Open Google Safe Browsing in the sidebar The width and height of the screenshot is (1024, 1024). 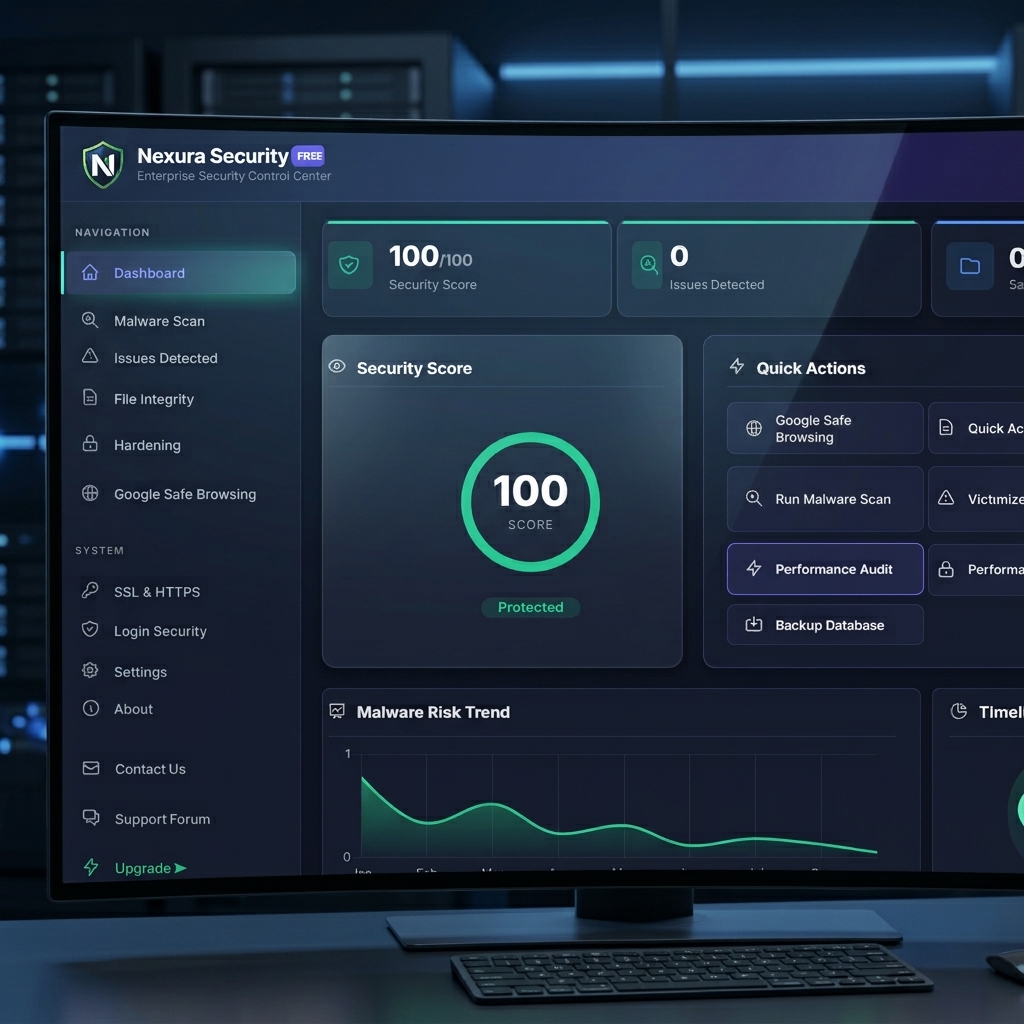185,494
